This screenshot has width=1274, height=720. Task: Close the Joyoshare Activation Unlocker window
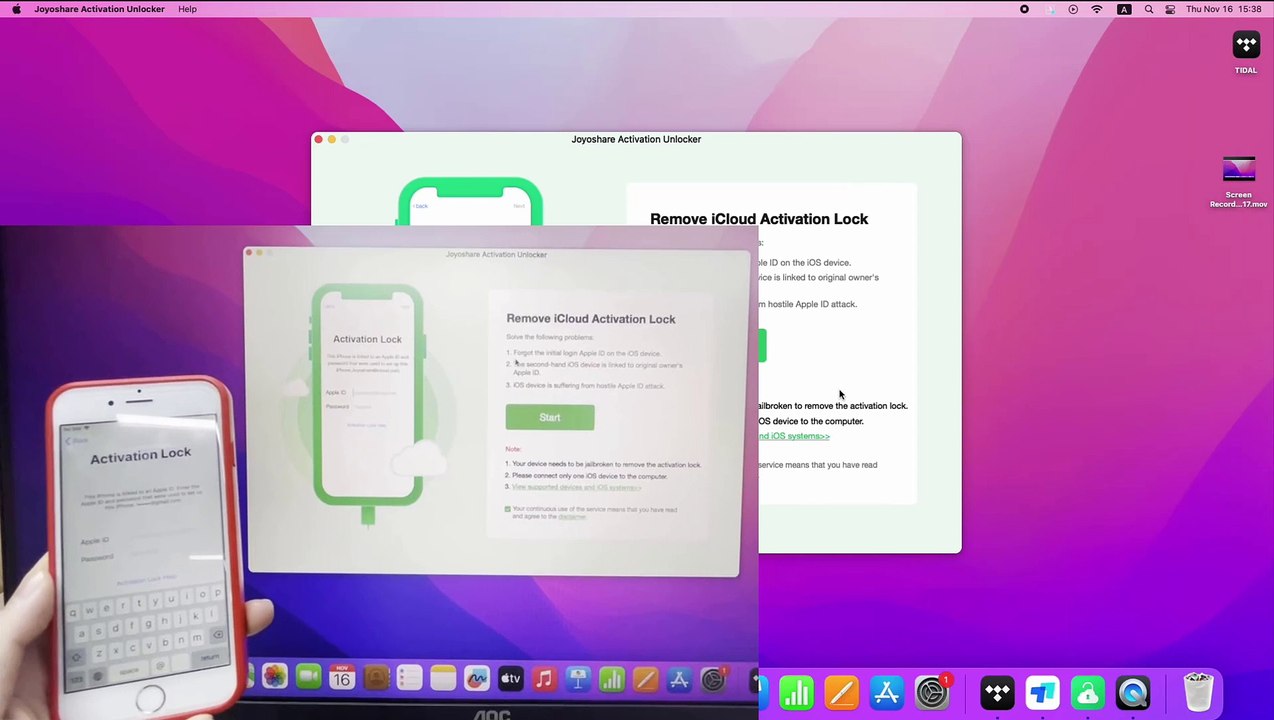point(319,139)
